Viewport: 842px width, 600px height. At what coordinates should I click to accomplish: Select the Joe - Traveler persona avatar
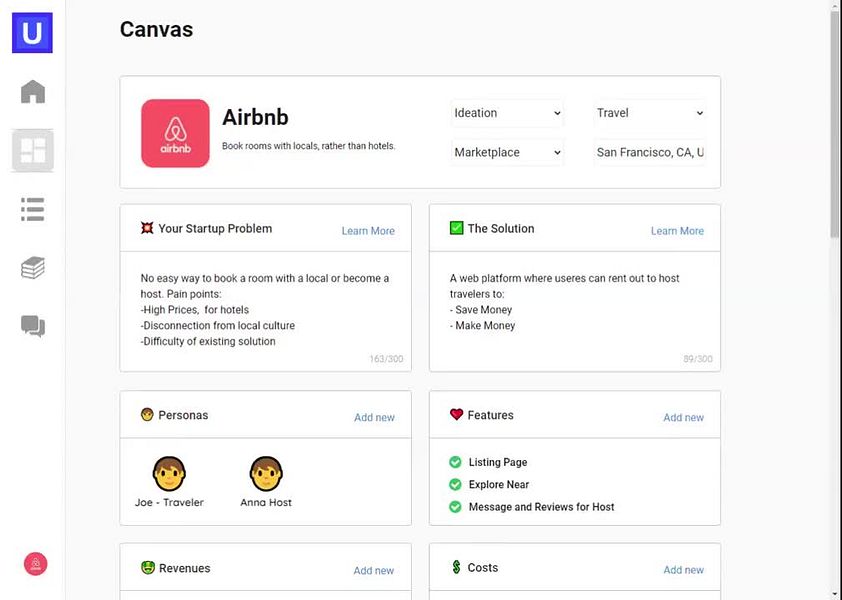coord(169,474)
